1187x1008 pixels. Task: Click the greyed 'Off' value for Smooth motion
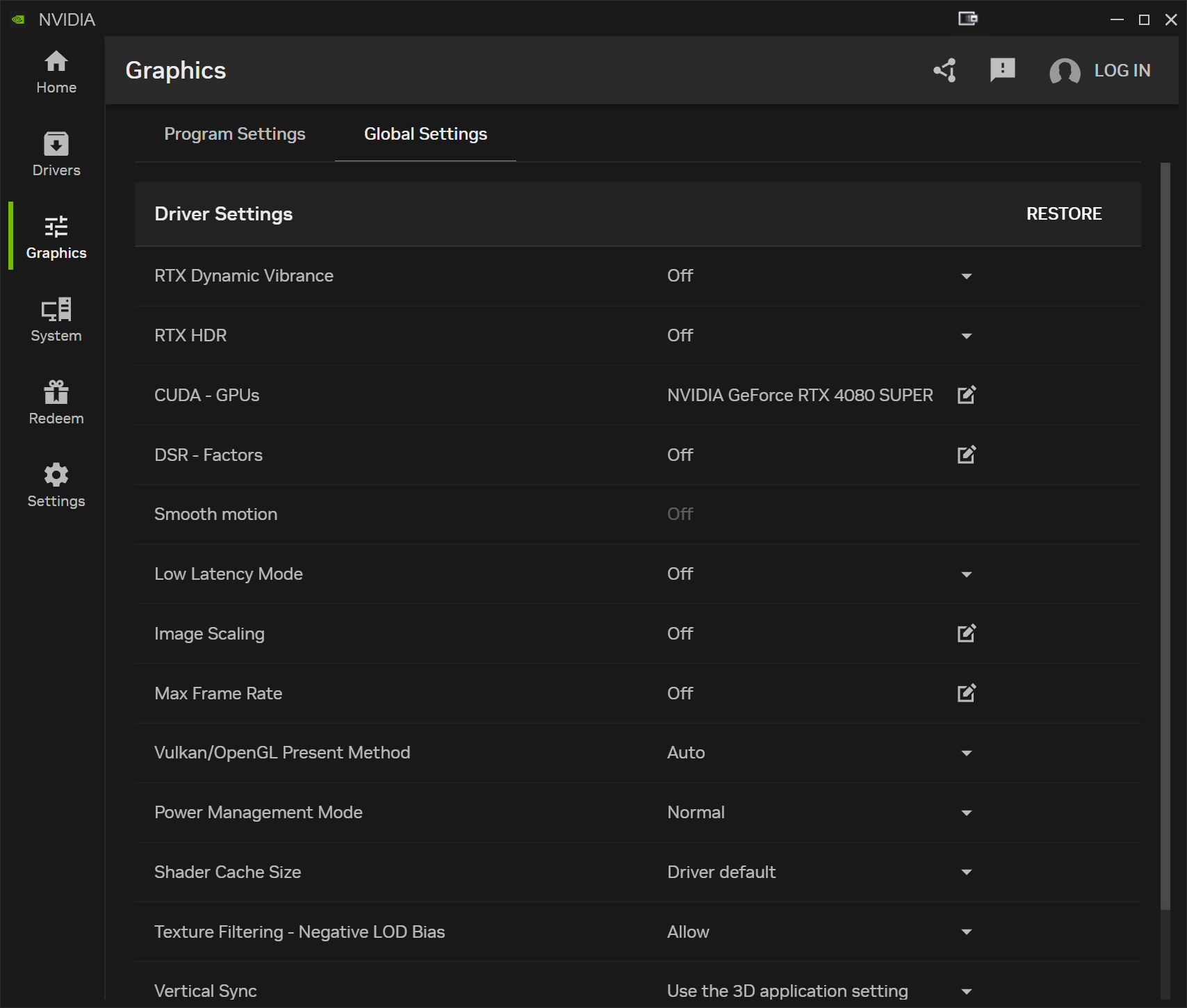[680, 514]
